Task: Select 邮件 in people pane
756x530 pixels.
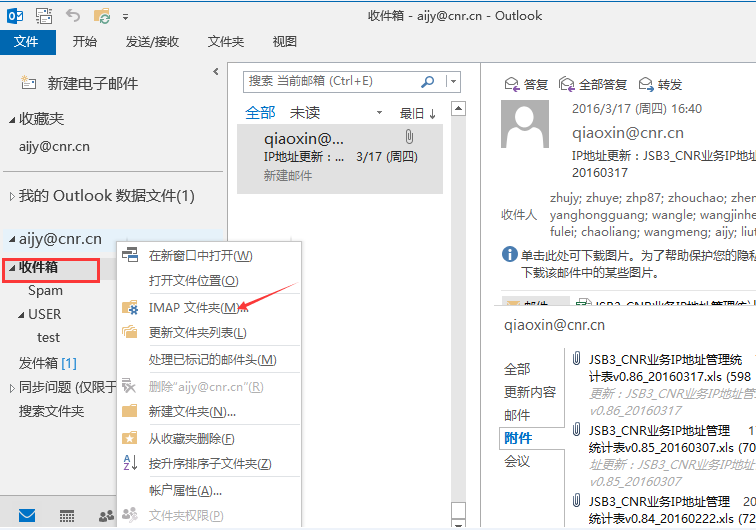Action: (517, 415)
